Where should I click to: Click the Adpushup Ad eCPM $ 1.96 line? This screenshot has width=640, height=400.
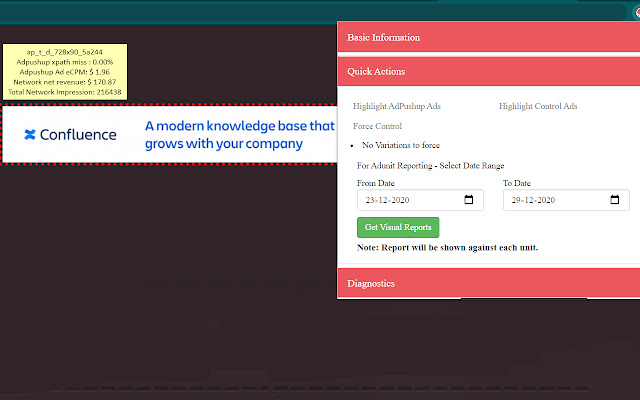coord(64,72)
